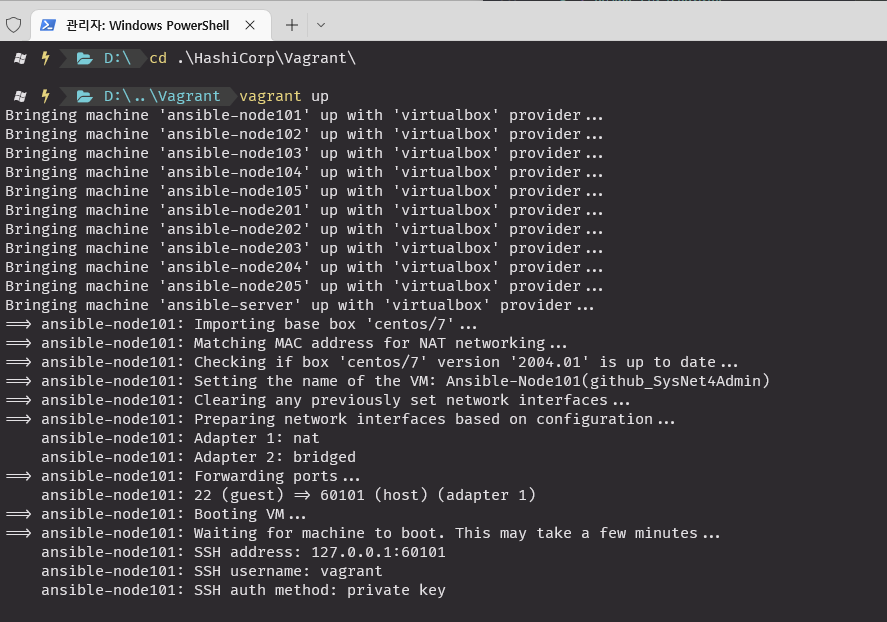887x622 pixels.
Task: Click the folder icon on the D:\ prompt
Action: click(85, 58)
